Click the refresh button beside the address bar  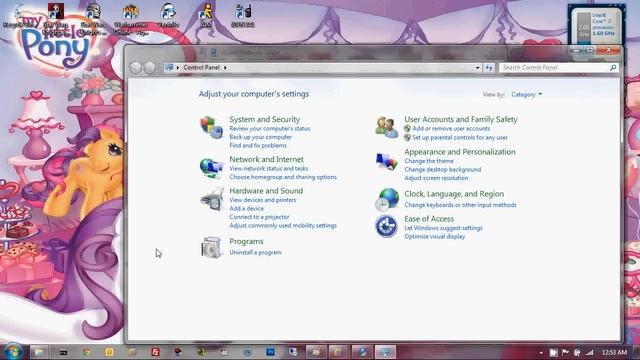[489, 67]
